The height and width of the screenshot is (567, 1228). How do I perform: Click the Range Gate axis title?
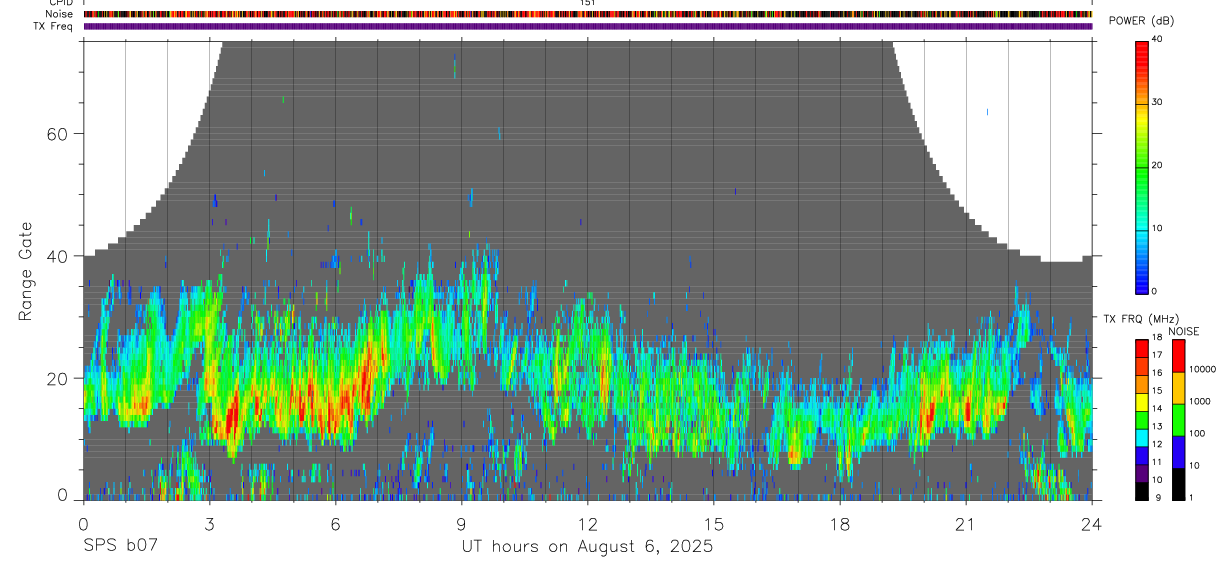[x=26, y=272]
